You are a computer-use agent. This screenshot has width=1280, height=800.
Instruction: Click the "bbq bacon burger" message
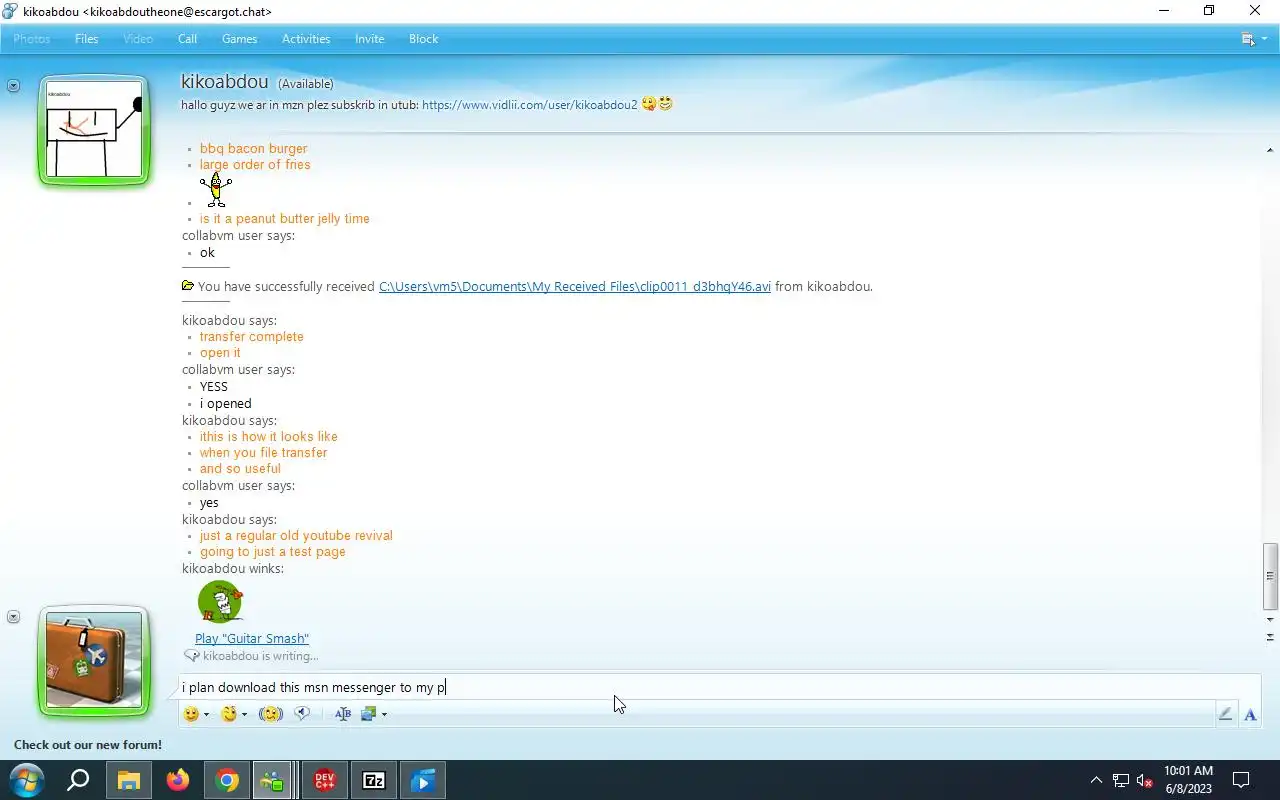pos(254,149)
